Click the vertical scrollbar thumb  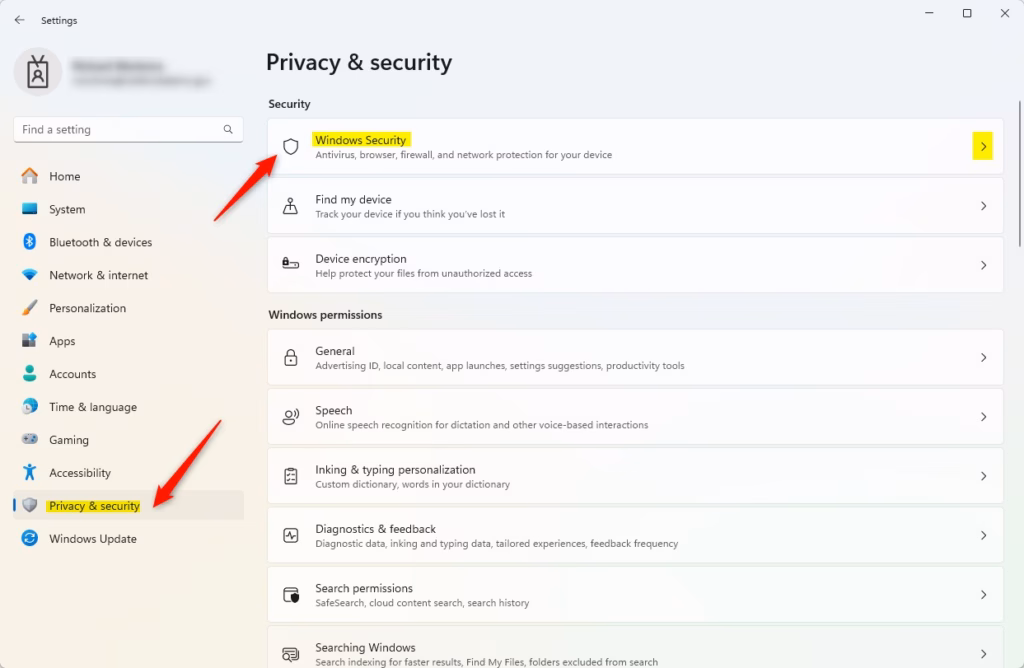click(1019, 173)
